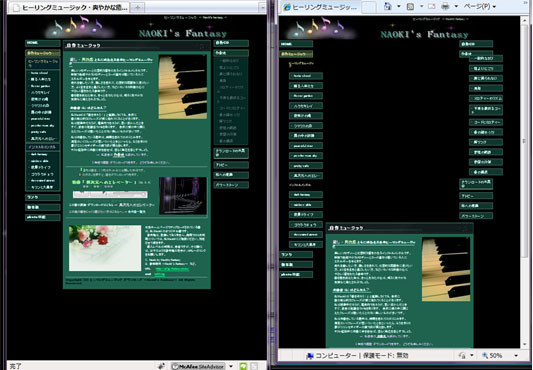Image resolution: width=533 pixels, height=370 pixels.
Task: Click the Read Mail envelope icon in Internet Explorer
Action: (x=432, y=6)
